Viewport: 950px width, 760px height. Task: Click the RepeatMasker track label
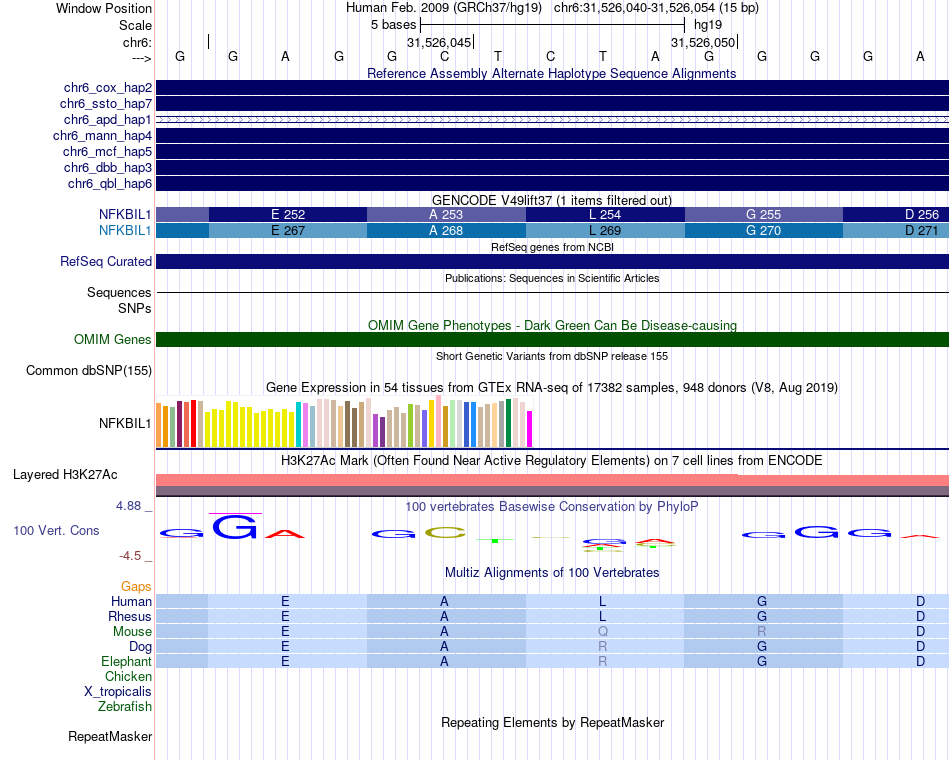(x=110, y=736)
